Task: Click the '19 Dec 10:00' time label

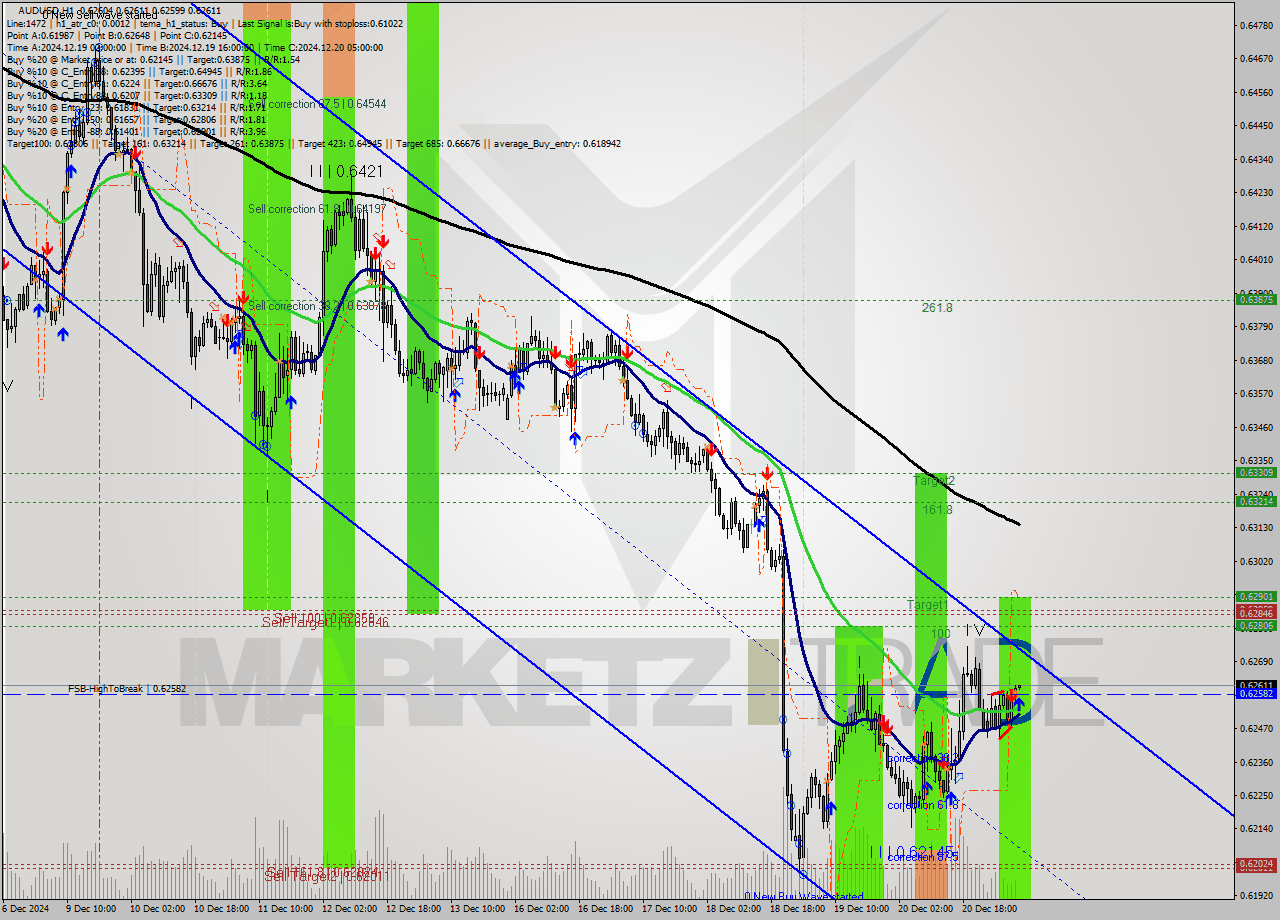Action: 861,910
